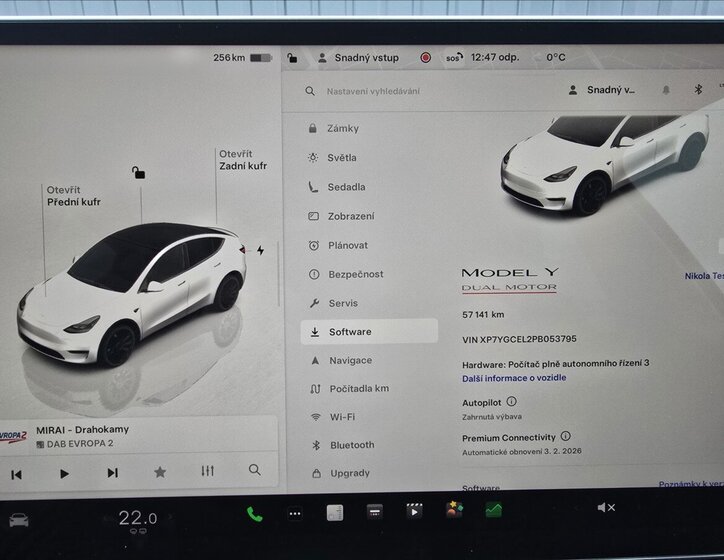Open the Bluetooth settings menu

pos(343,445)
